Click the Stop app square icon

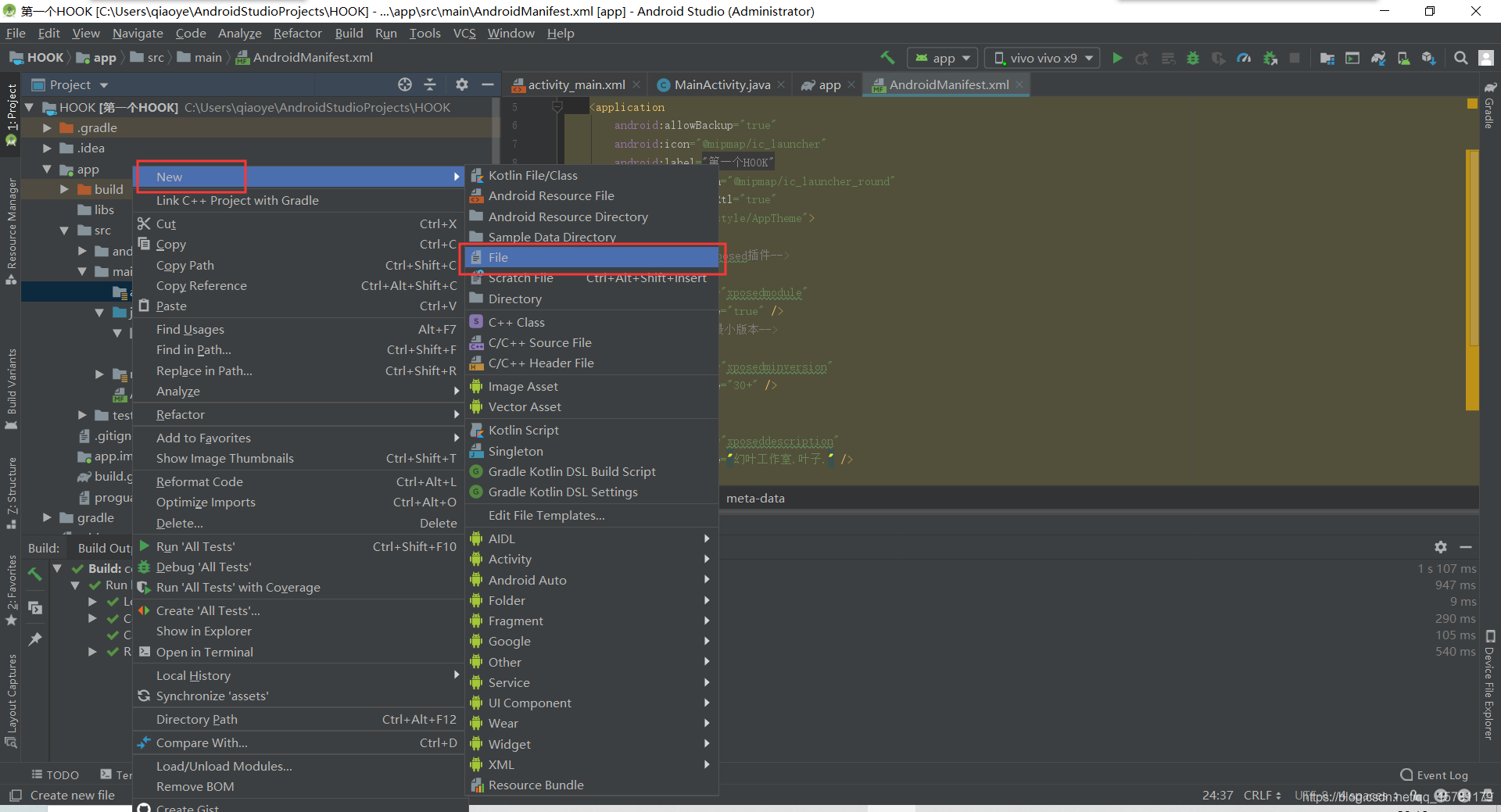[x=1295, y=58]
